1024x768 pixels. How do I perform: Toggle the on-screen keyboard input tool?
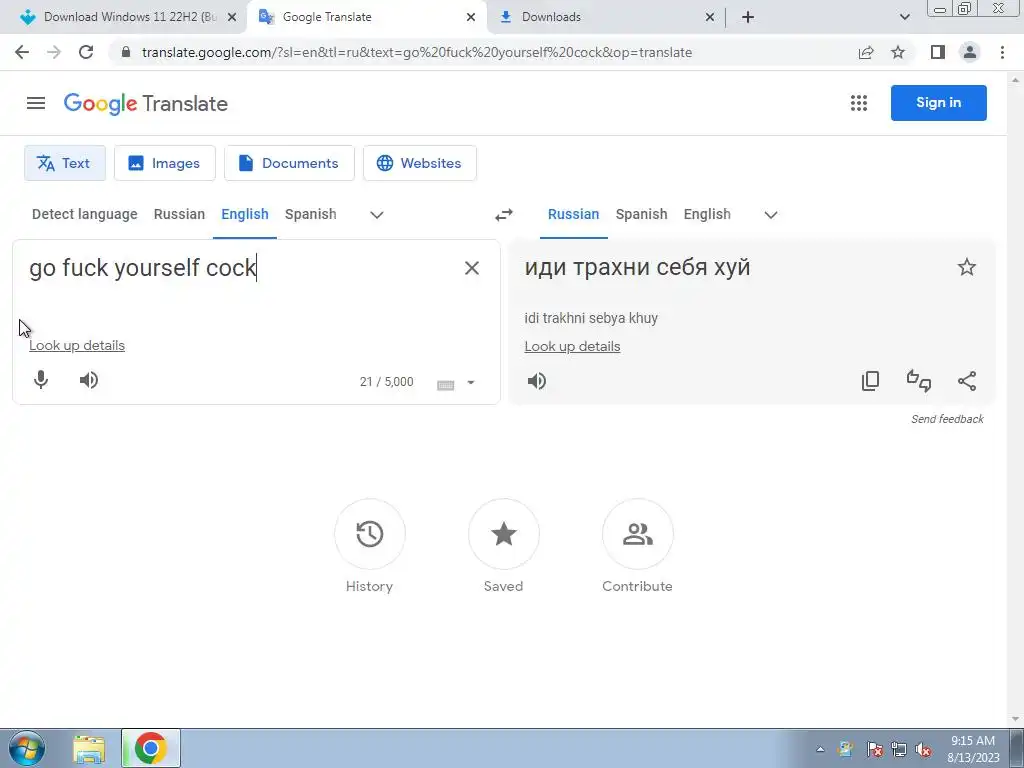pyautogui.click(x=445, y=384)
